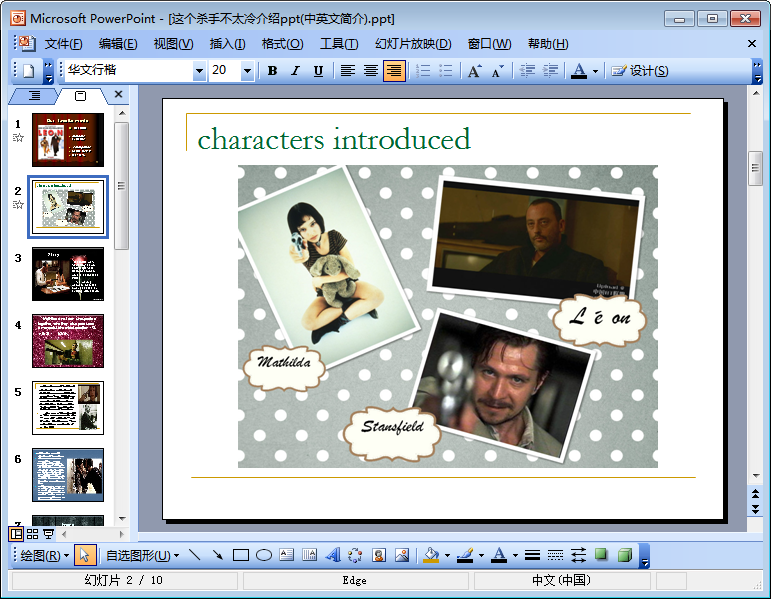Close the slides thumbnail pane
Image resolution: width=771 pixels, height=599 pixels.
point(118,94)
